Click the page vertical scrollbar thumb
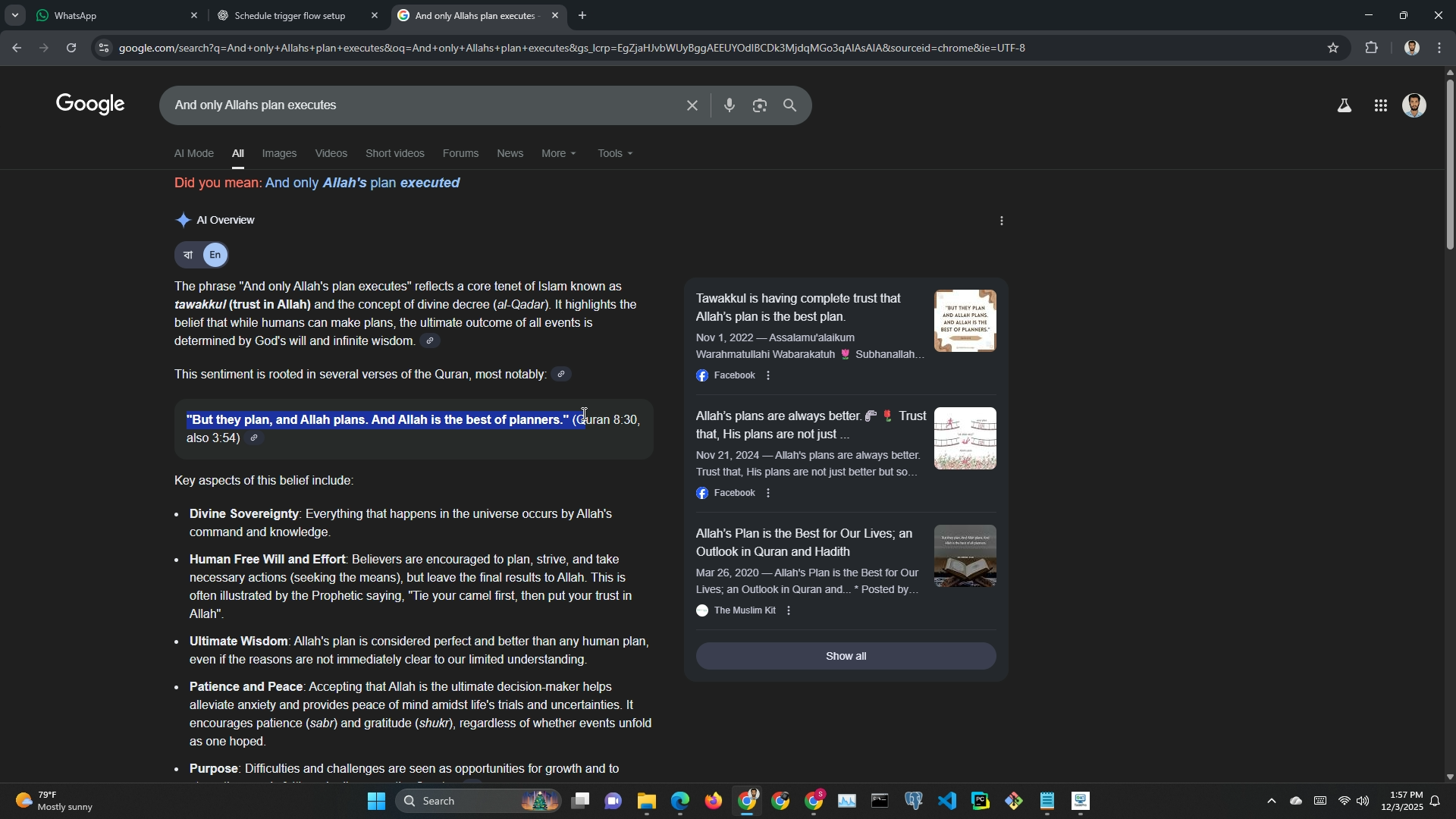The image size is (1456, 819). [x=1449, y=163]
